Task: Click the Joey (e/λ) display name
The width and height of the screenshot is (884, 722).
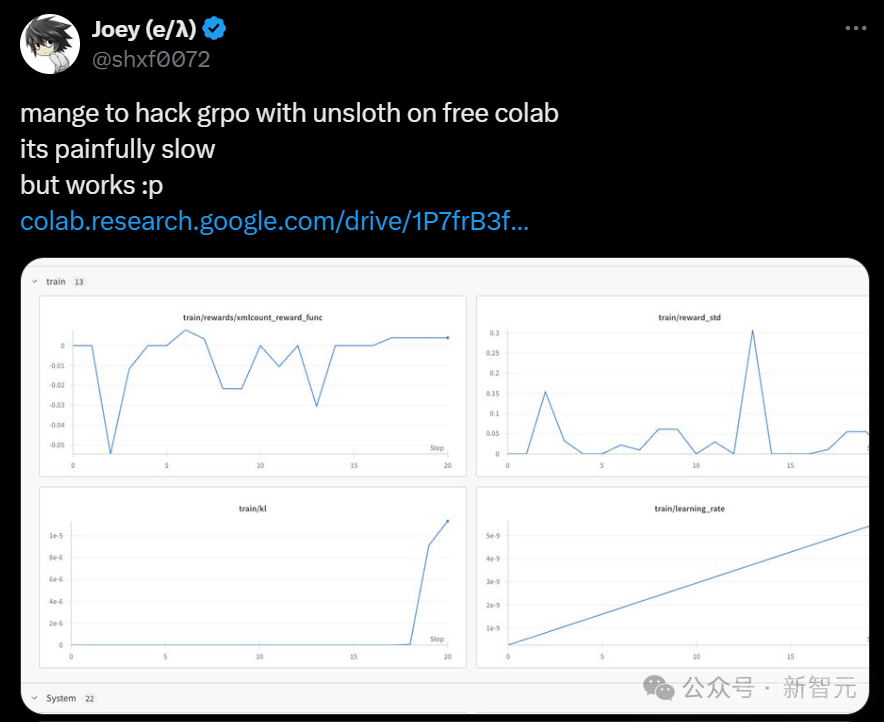Action: (x=144, y=29)
